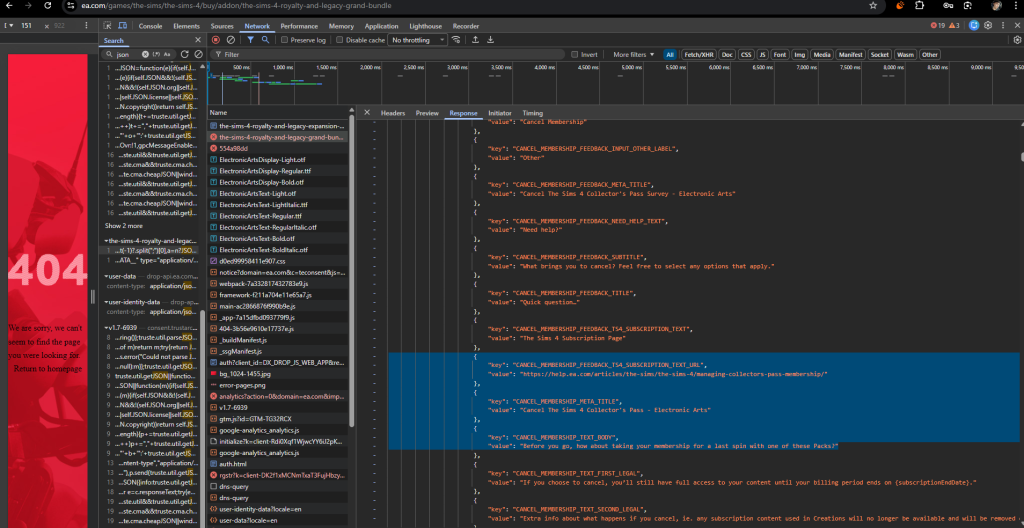Collapse the user-data search result group

click(106, 275)
